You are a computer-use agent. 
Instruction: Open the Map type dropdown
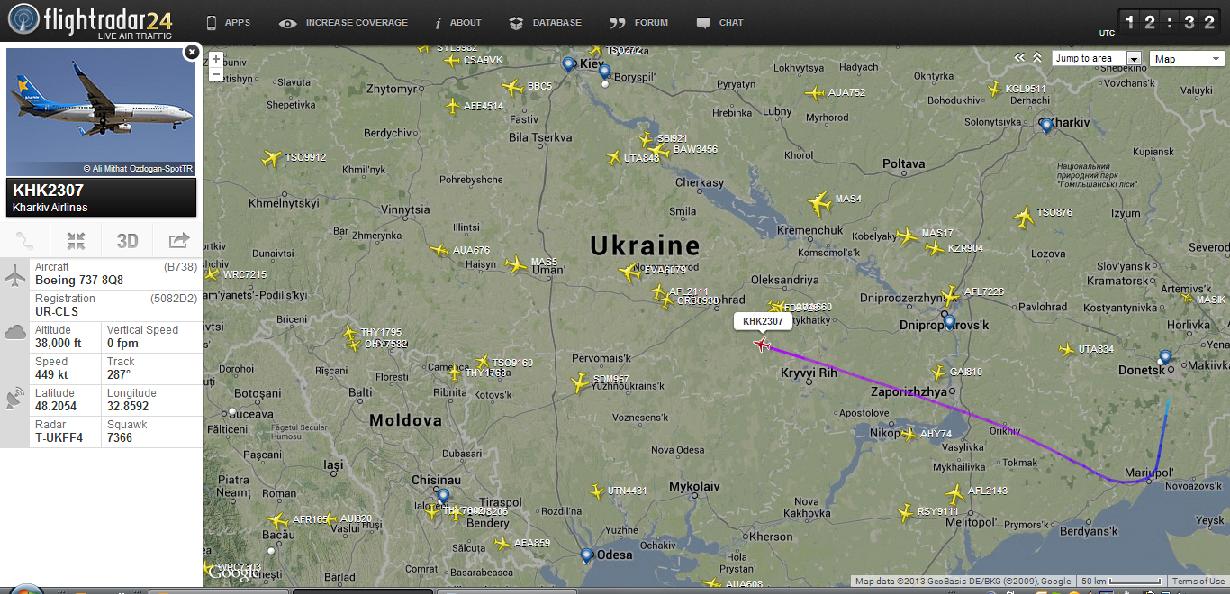[1186, 59]
